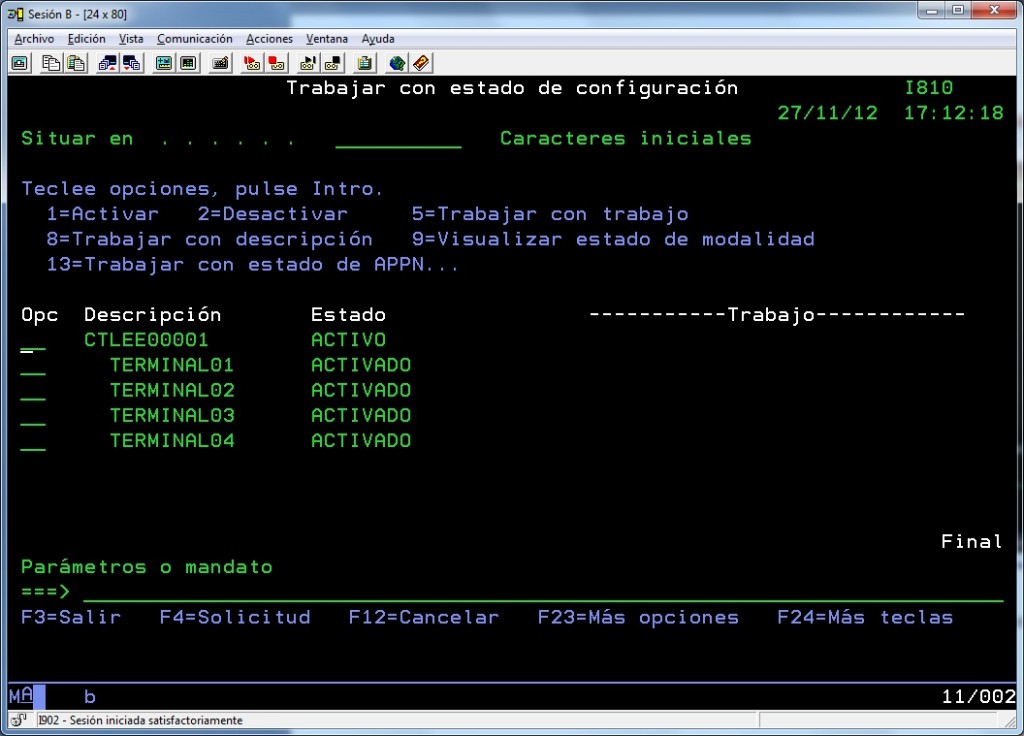Viewport: 1024px width, 736px height.
Task: Click the F3=Salir function key text
Action: point(71,617)
